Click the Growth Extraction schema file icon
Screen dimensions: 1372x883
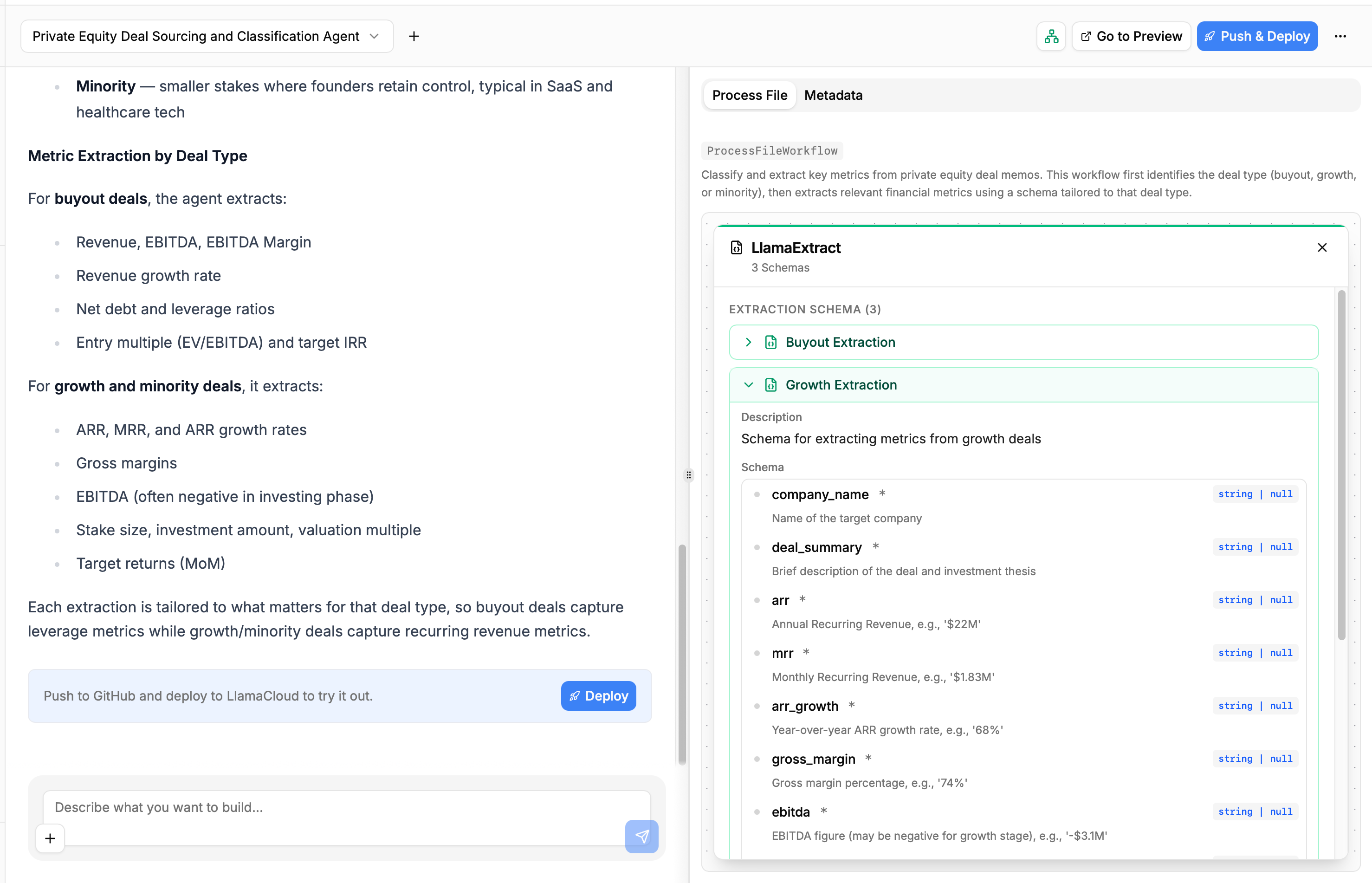[x=770, y=385]
